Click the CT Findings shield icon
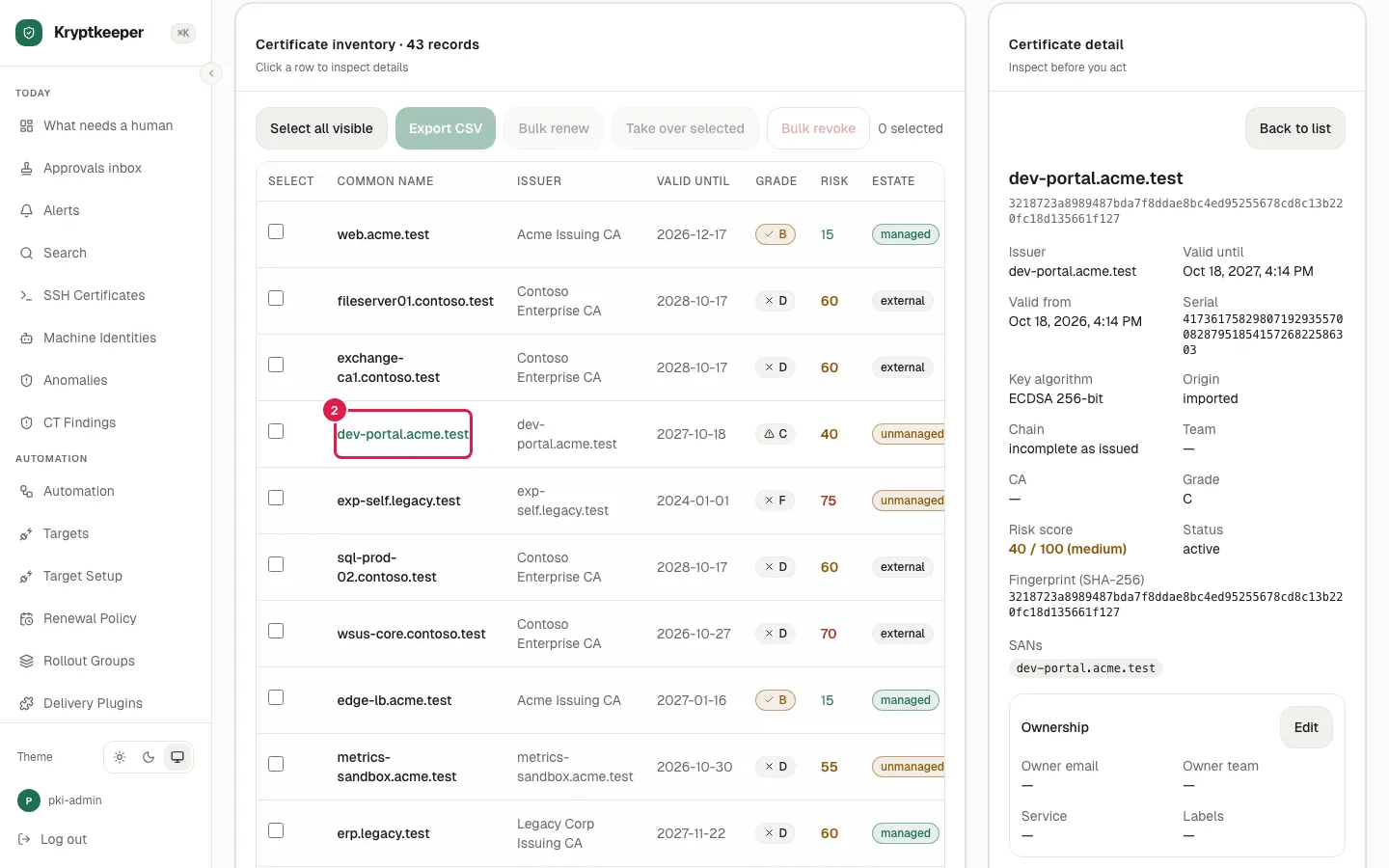This screenshot has width=1389, height=868. click(26, 422)
